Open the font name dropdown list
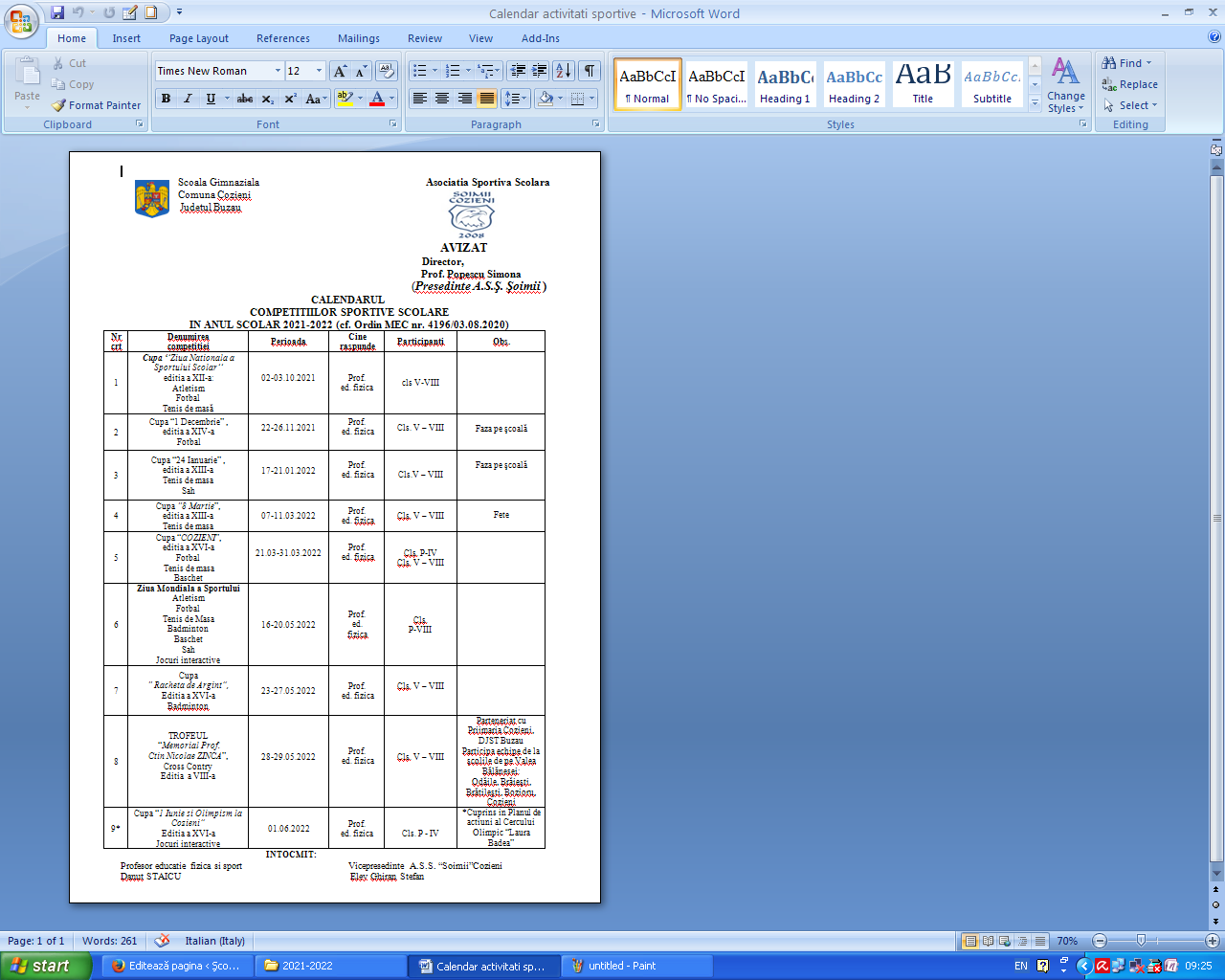Screen dimensions: 1225x980 pyautogui.click(x=278, y=71)
